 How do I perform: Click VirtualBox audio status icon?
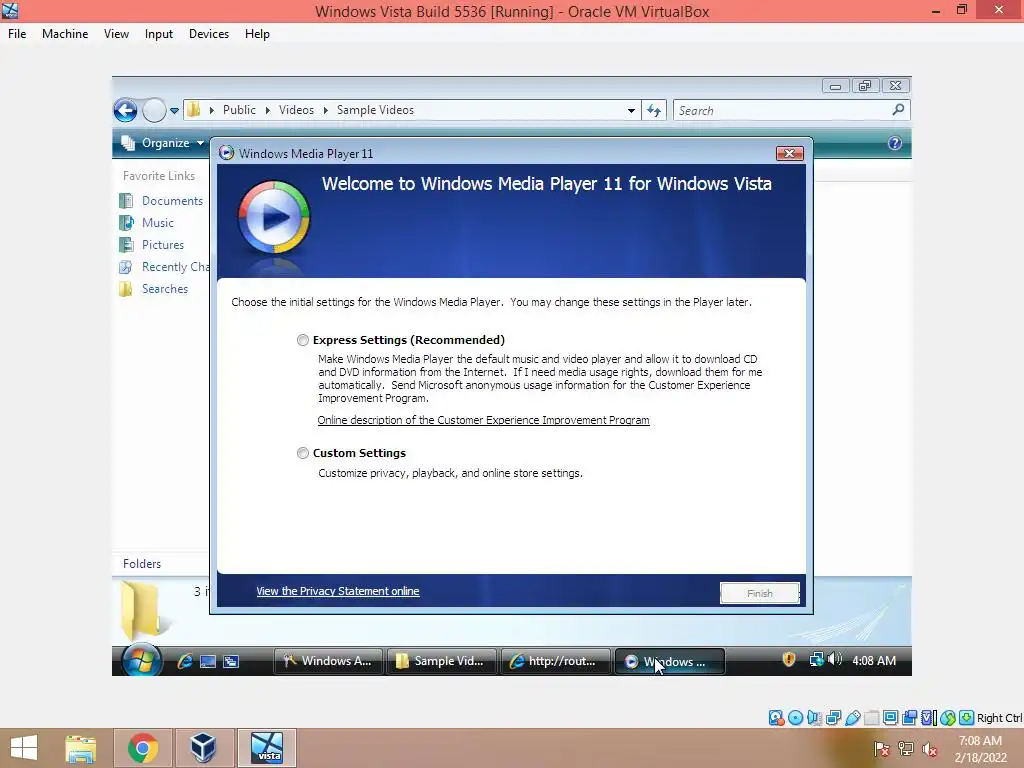(x=814, y=718)
